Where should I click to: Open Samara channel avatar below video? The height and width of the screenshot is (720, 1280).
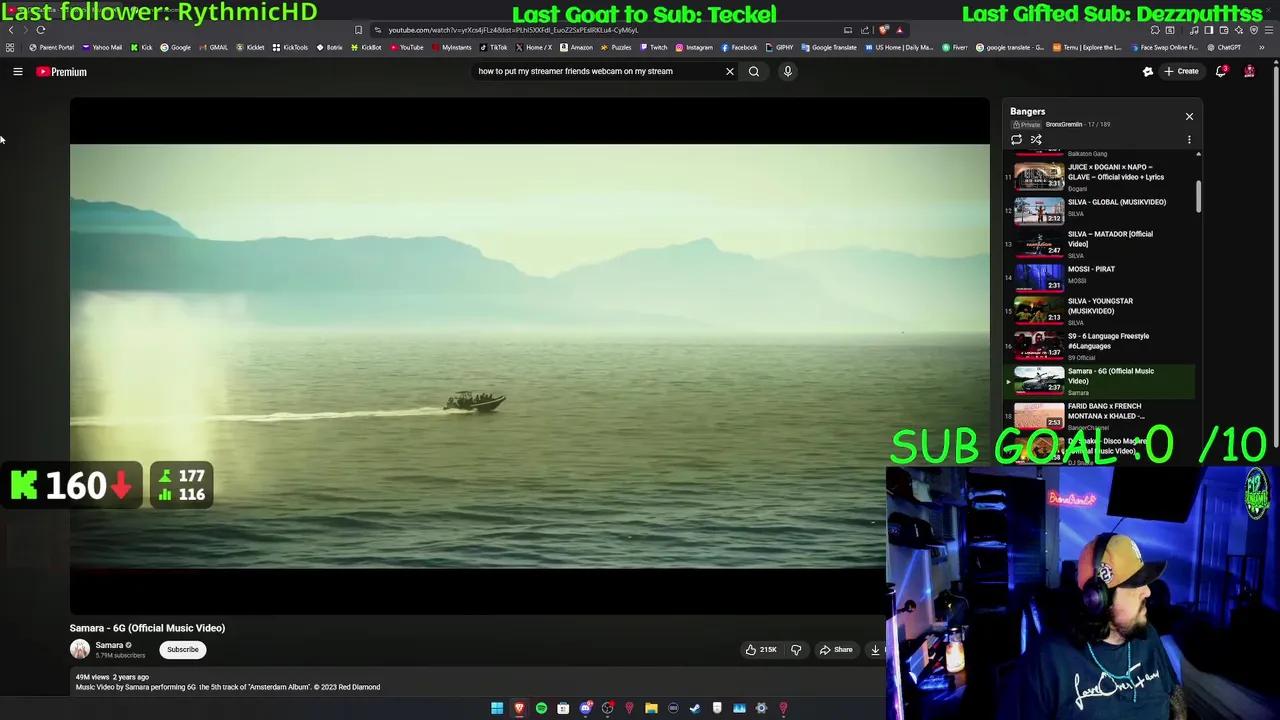pos(79,649)
